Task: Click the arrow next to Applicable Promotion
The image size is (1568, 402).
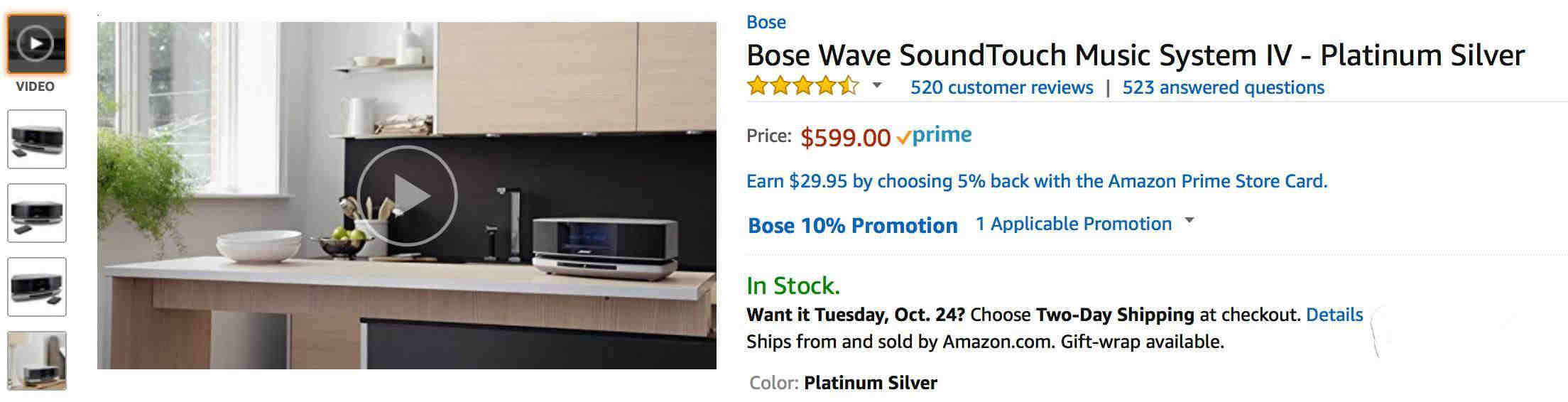Action: [x=1189, y=221]
